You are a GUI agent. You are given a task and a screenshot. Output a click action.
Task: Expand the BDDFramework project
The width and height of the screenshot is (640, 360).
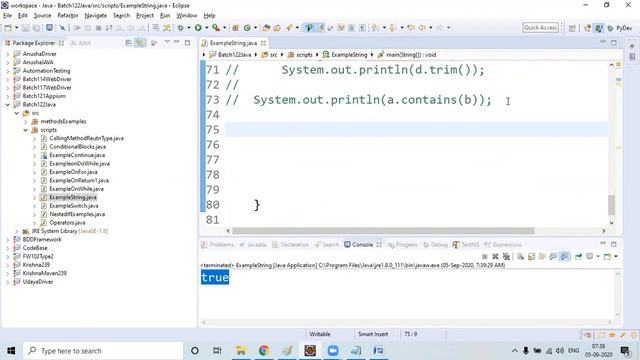point(8,240)
